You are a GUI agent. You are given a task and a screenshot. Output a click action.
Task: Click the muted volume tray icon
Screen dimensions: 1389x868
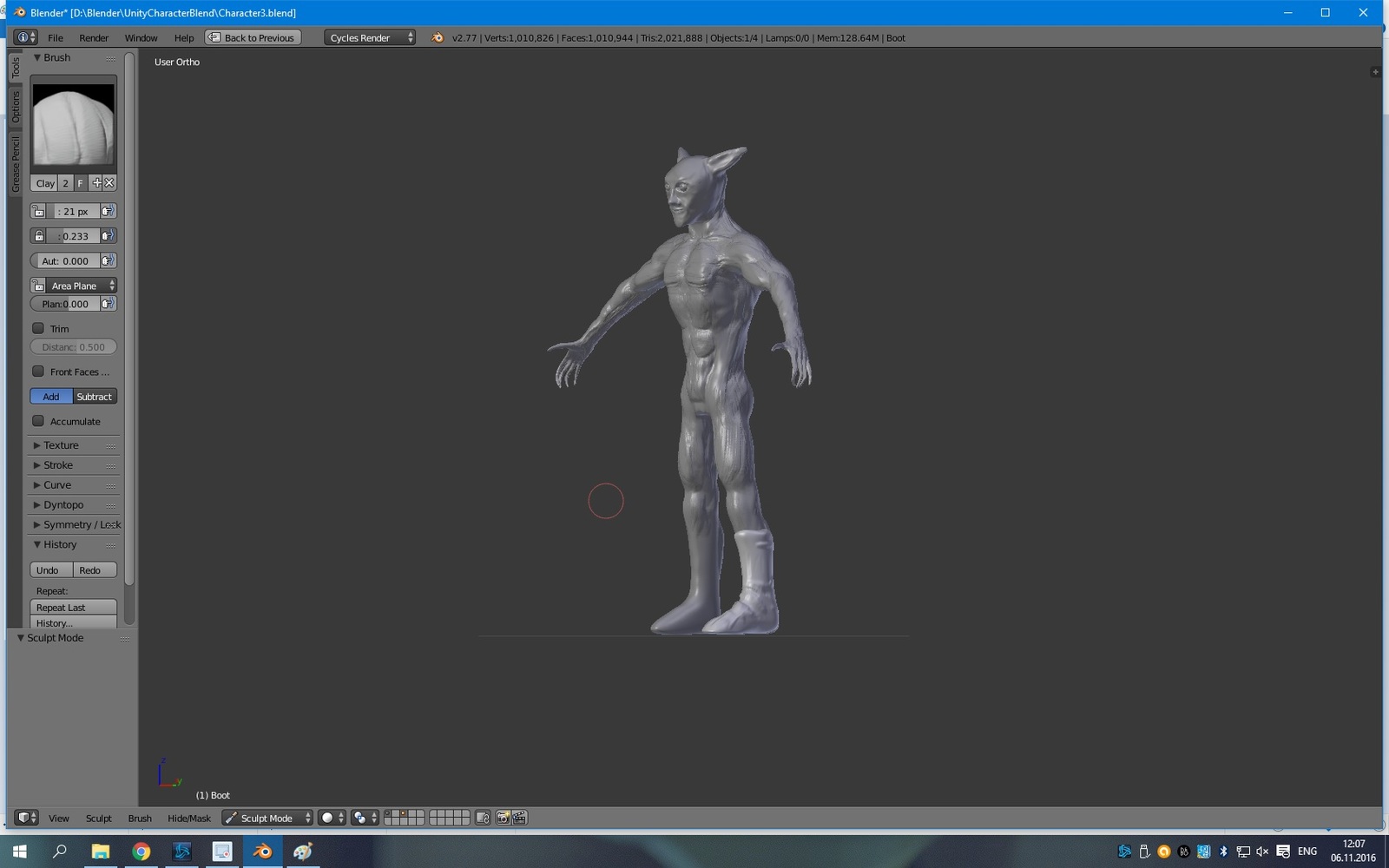1262,852
